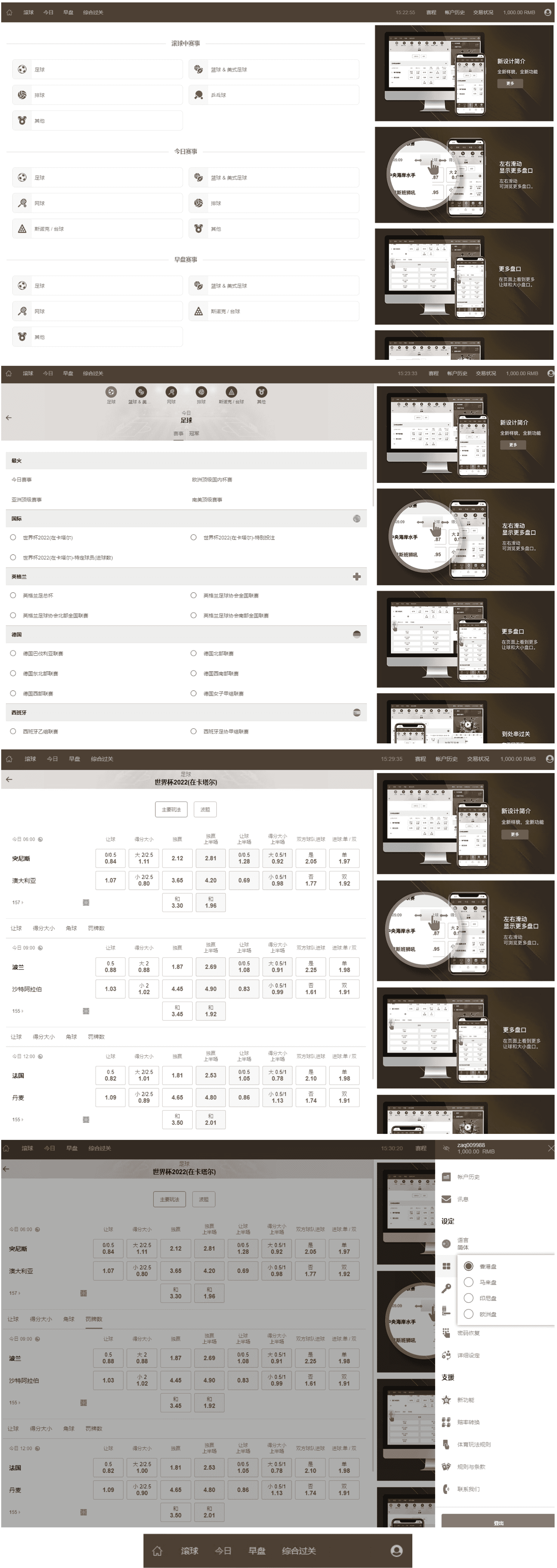557x1568 pixels.
Task: Close the account side menu with X
Action: click(x=550, y=1148)
